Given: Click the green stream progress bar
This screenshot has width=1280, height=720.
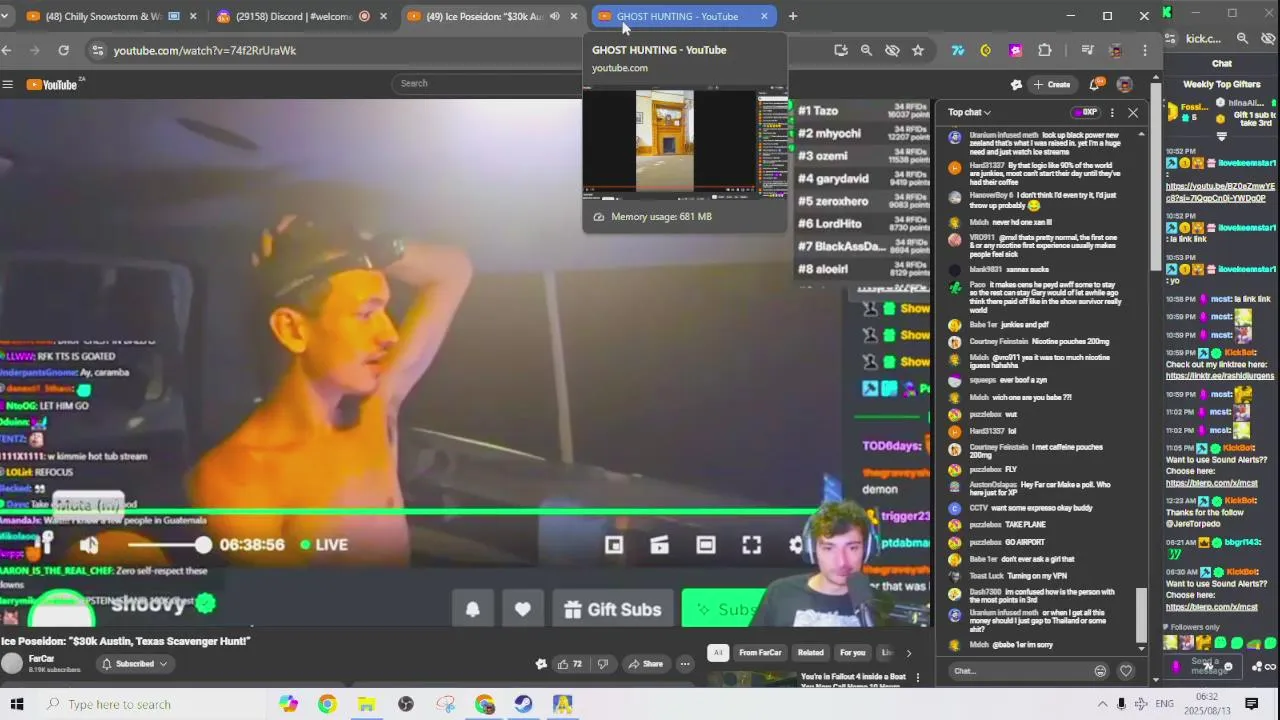Looking at the screenshot, I should click(410, 513).
